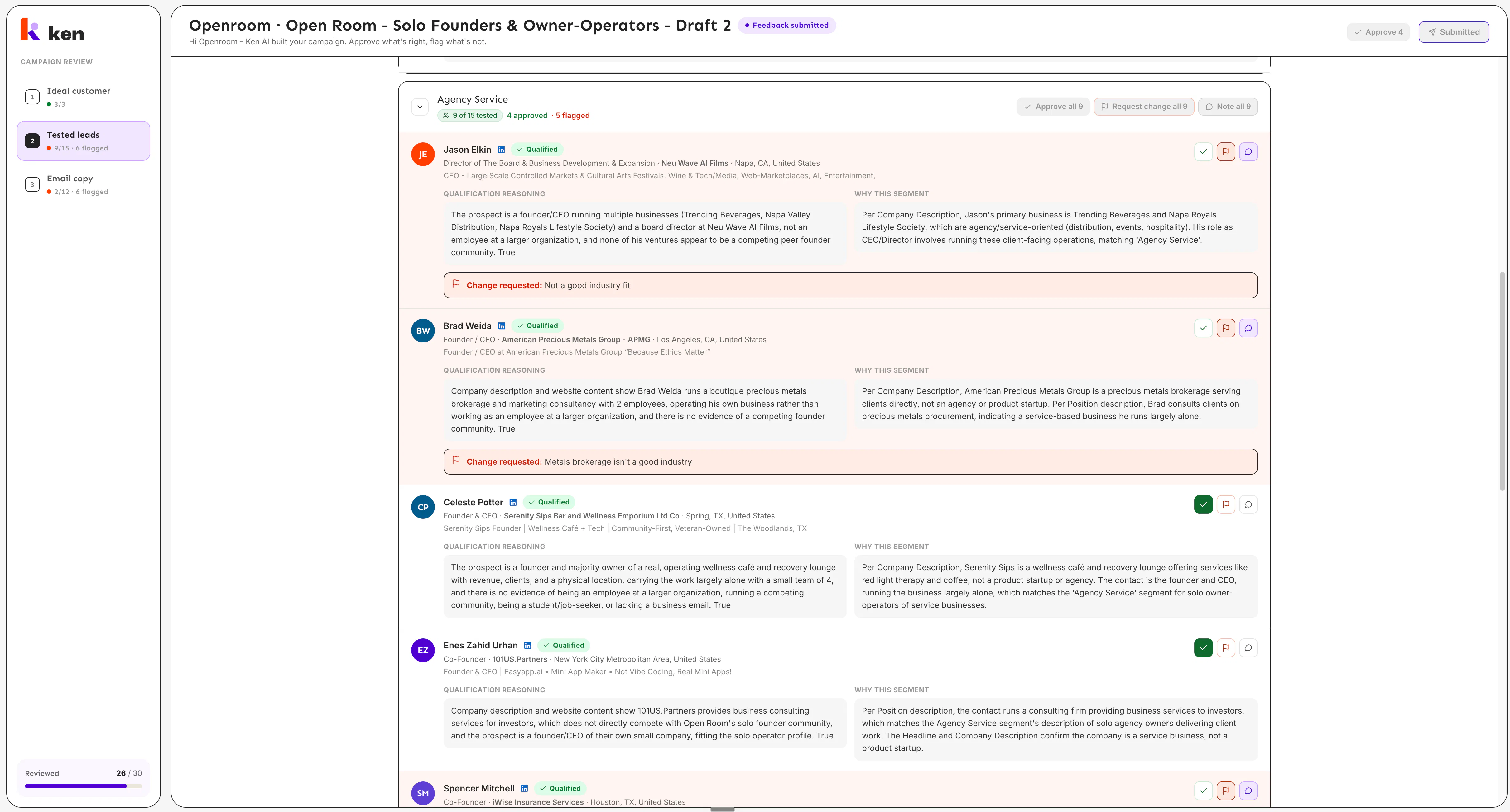Switch to the Email copy step

pos(83,184)
